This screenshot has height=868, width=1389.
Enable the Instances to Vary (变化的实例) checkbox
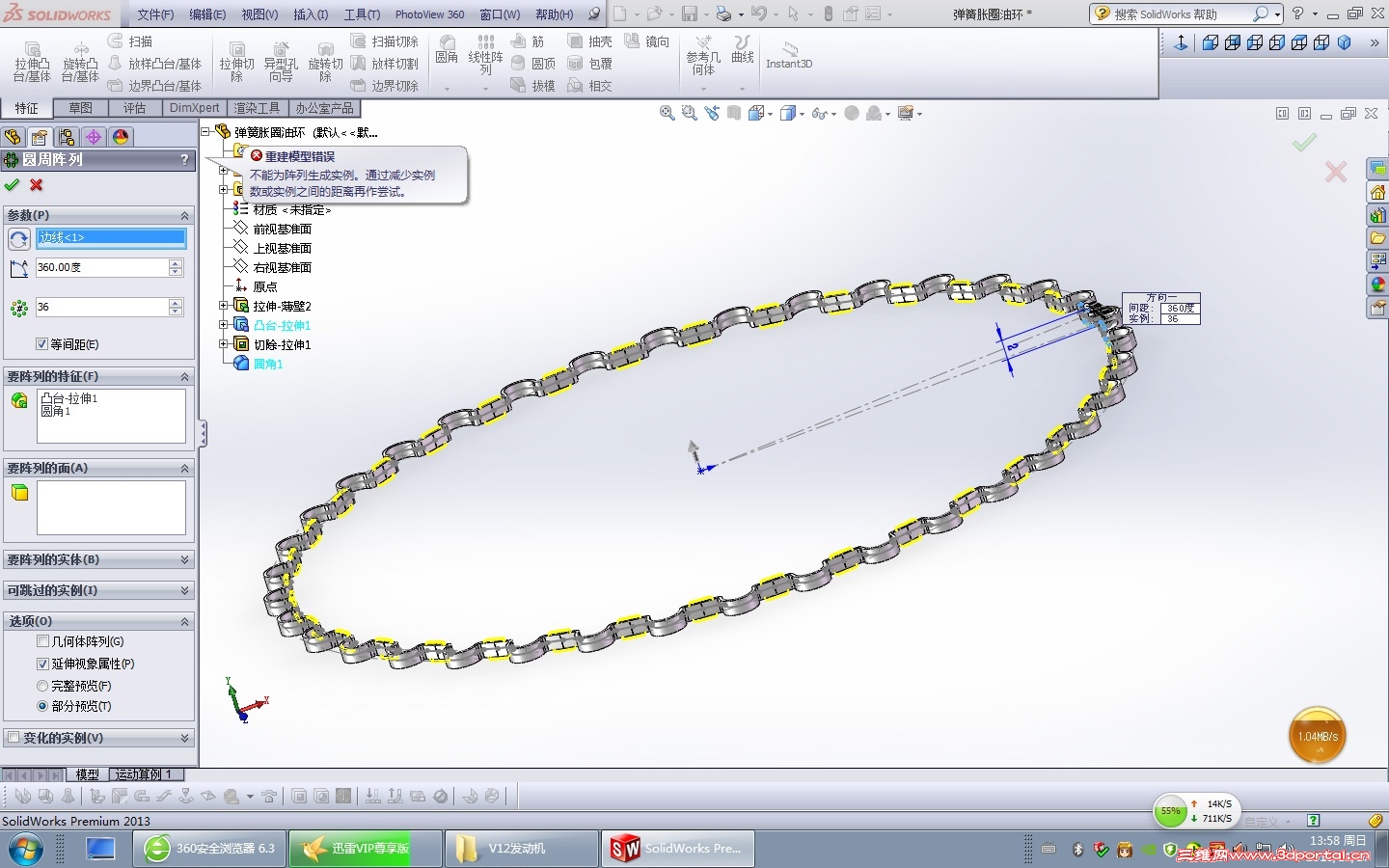[14, 738]
